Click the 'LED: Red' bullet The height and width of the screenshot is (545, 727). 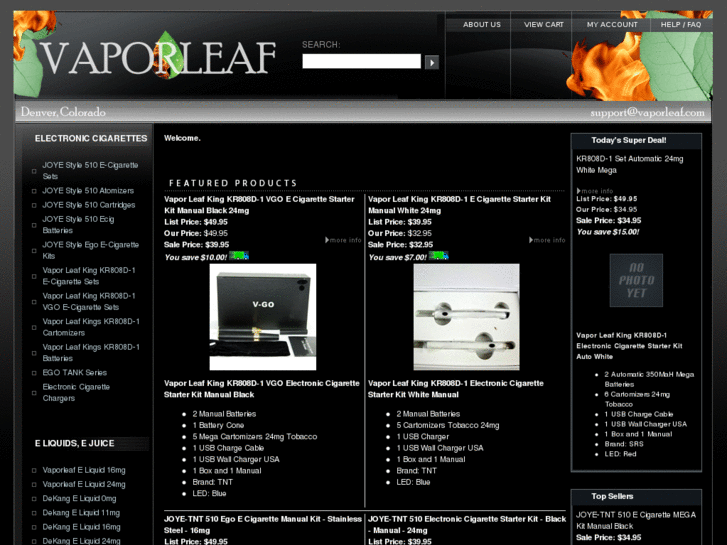620,454
